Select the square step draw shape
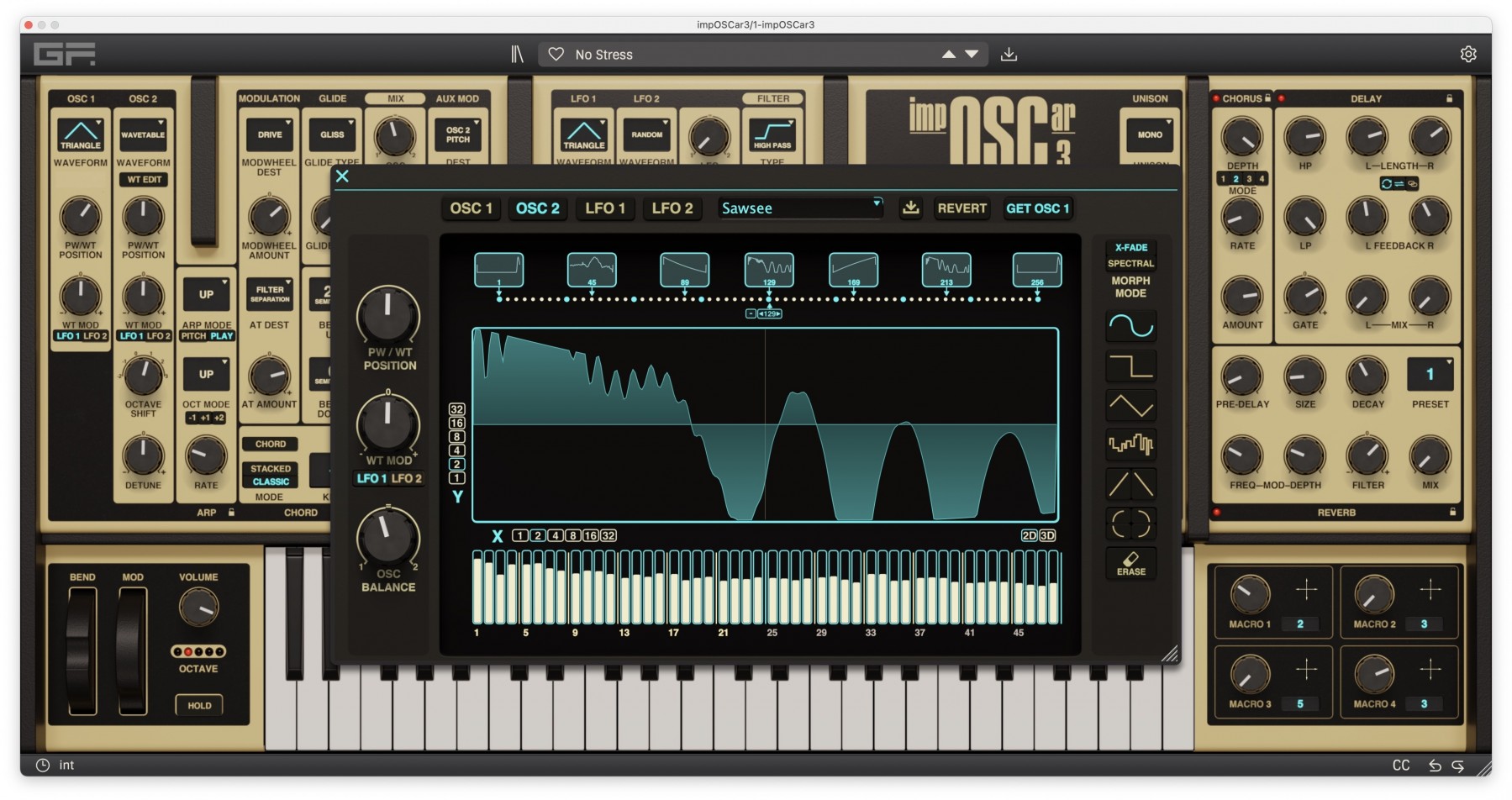Viewport: 1512px width, 800px height. [1130, 366]
